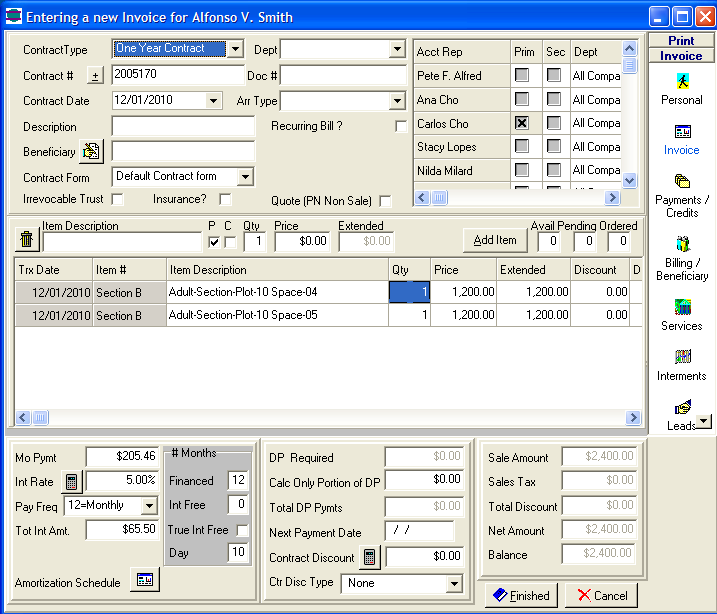
Task: Expand the Ctr Disc Type dropdown
Action: (453, 583)
